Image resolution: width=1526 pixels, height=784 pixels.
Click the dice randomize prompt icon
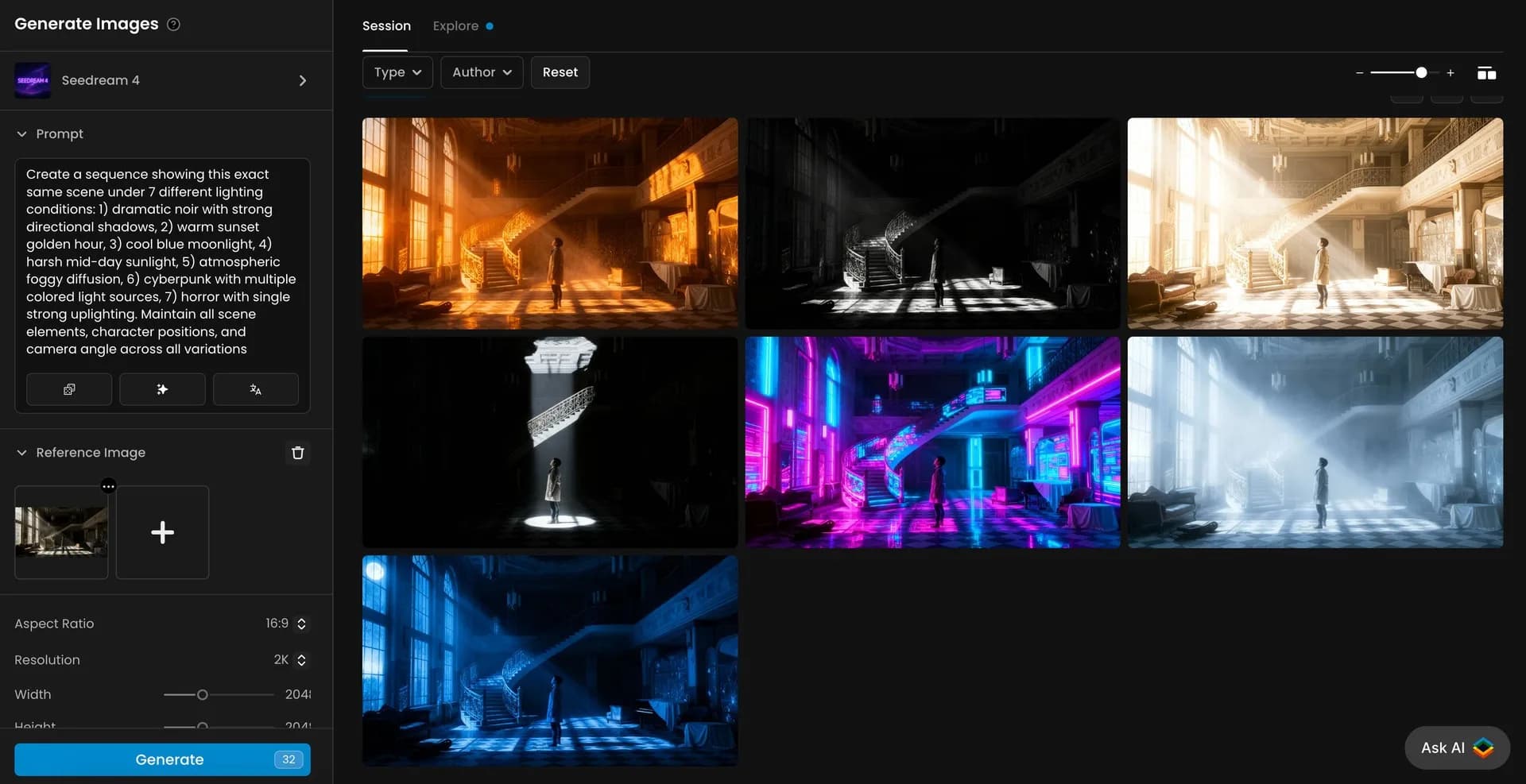click(68, 389)
